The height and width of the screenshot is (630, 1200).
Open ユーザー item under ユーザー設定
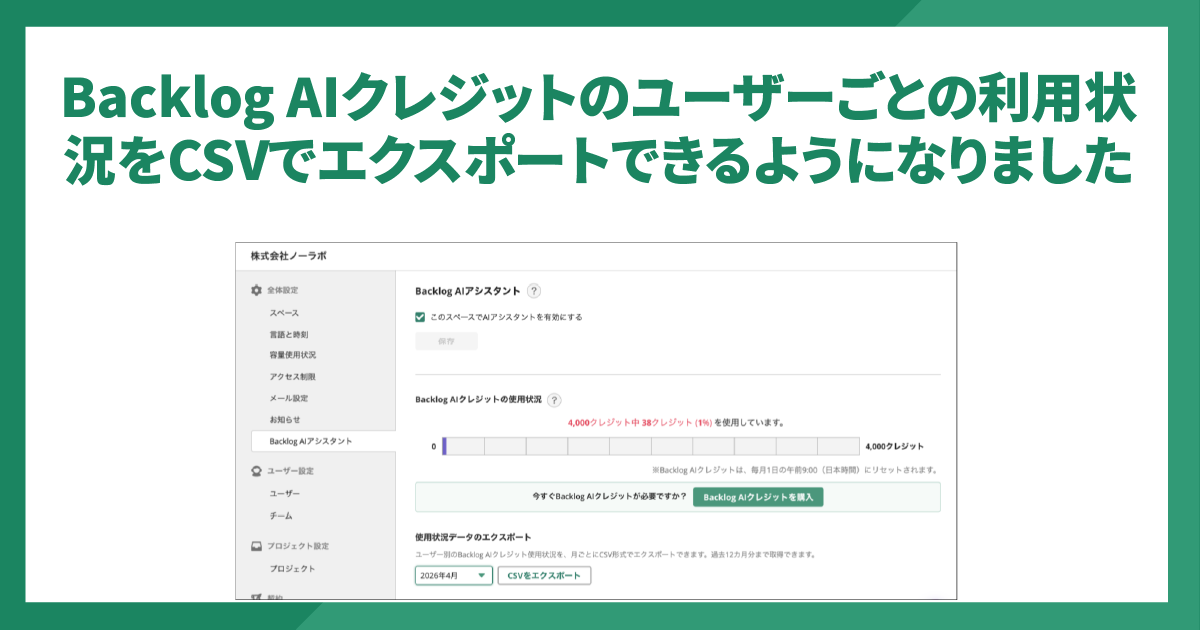(x=284, y=494)
